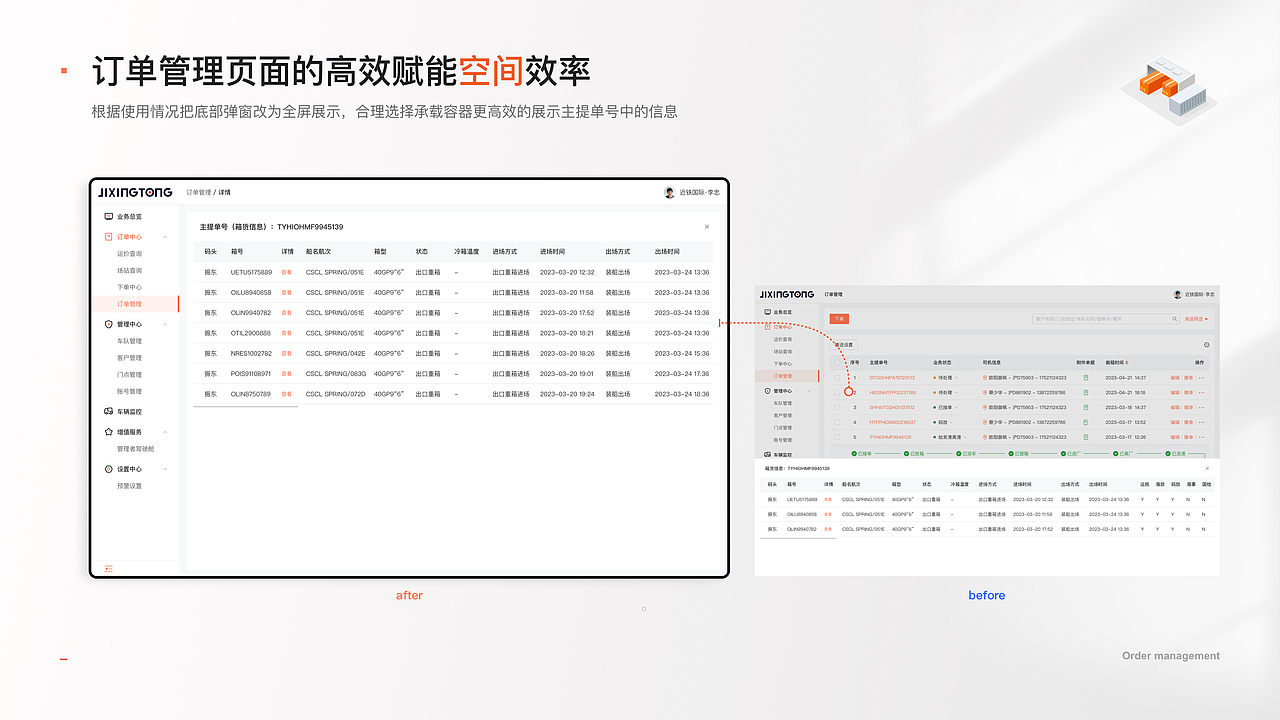Tick the checkbox for order row 1
1280x720 pixels.
point(838,378)
